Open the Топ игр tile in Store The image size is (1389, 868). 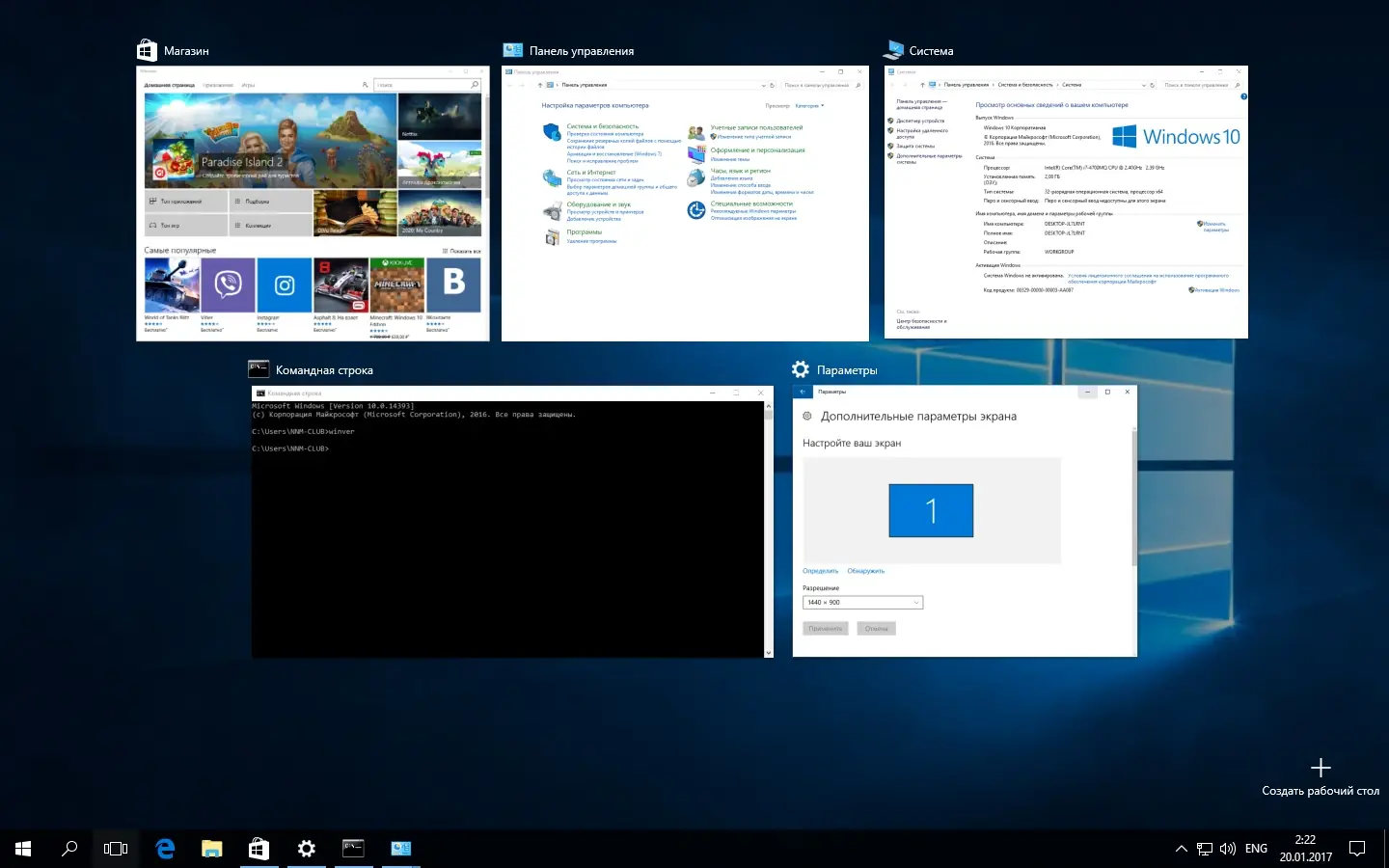187,225
